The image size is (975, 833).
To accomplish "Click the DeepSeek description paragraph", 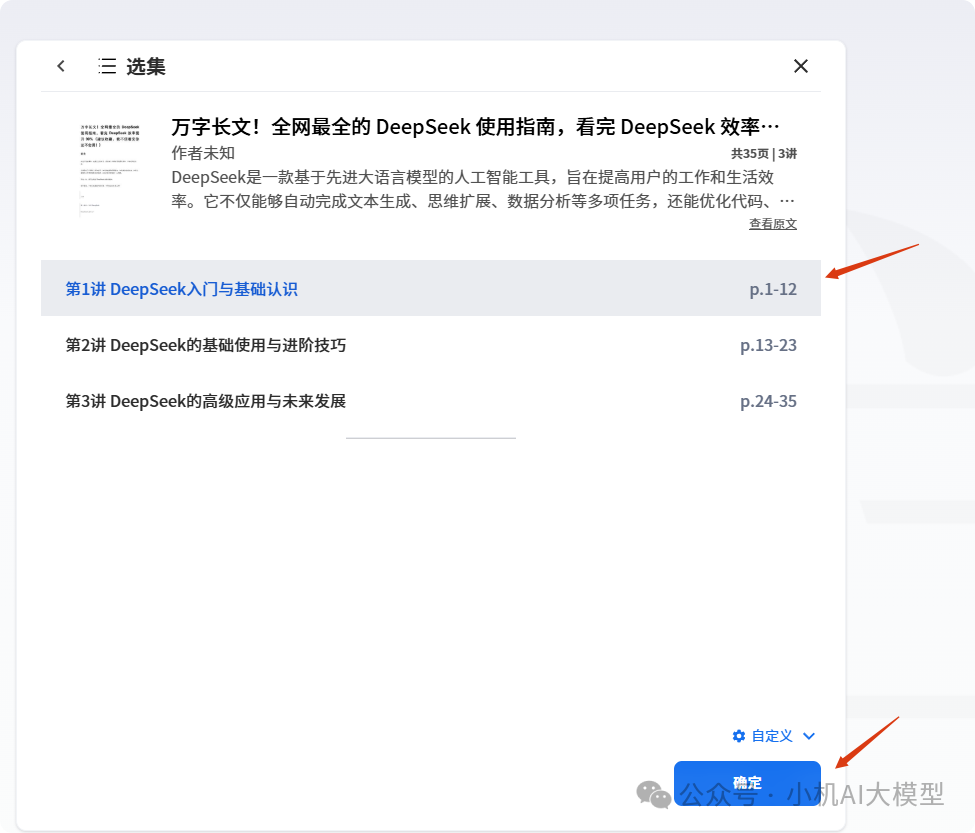I will click(483, 189).
